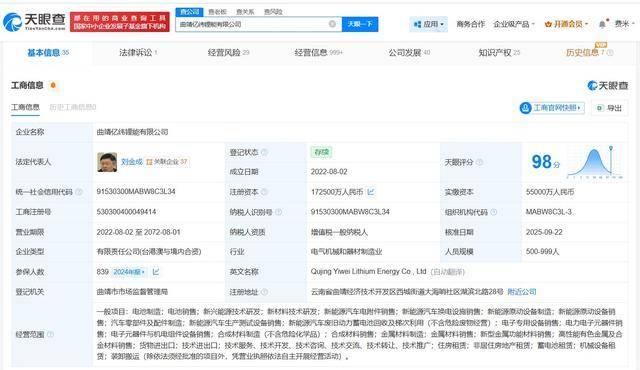Click the help icon next to 注册地址

pyautogui.click(x=264, y=292)
